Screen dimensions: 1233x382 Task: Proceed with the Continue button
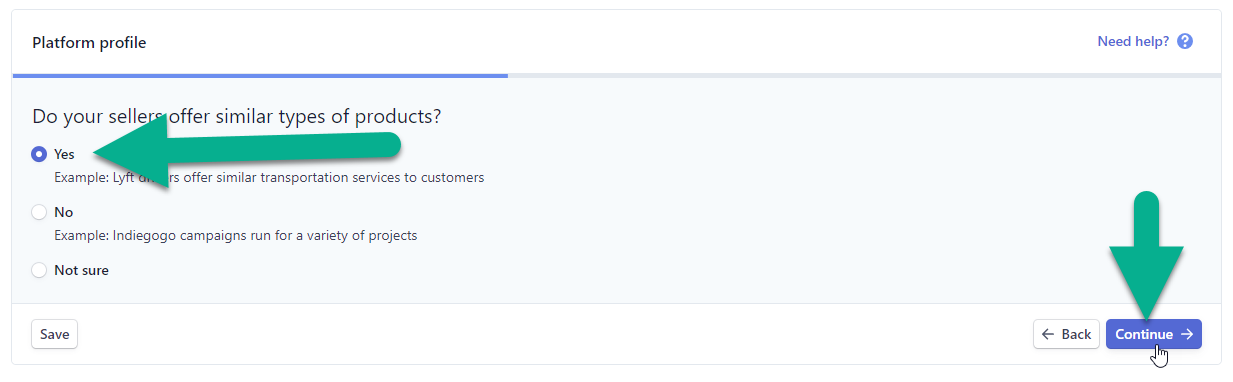point(1154,335)
